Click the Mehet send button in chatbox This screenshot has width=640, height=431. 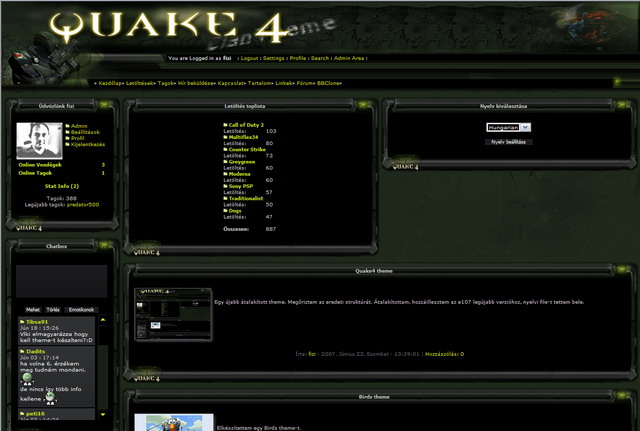click(x=33, y=310)
